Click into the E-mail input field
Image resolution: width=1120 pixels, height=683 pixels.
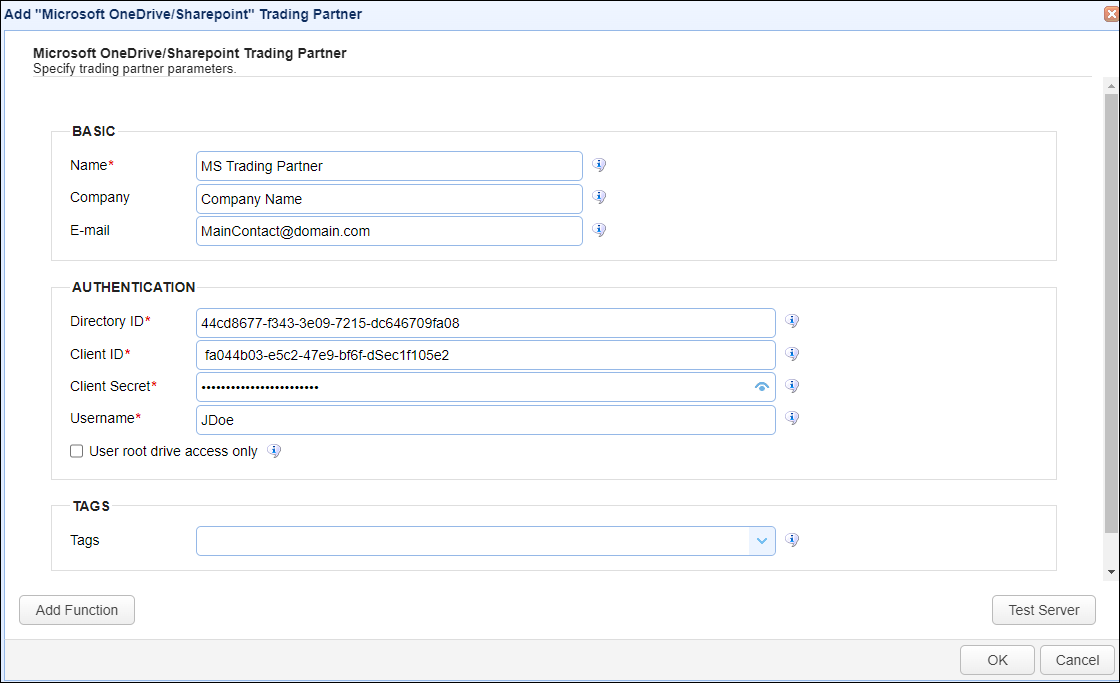tap(389, 231)
